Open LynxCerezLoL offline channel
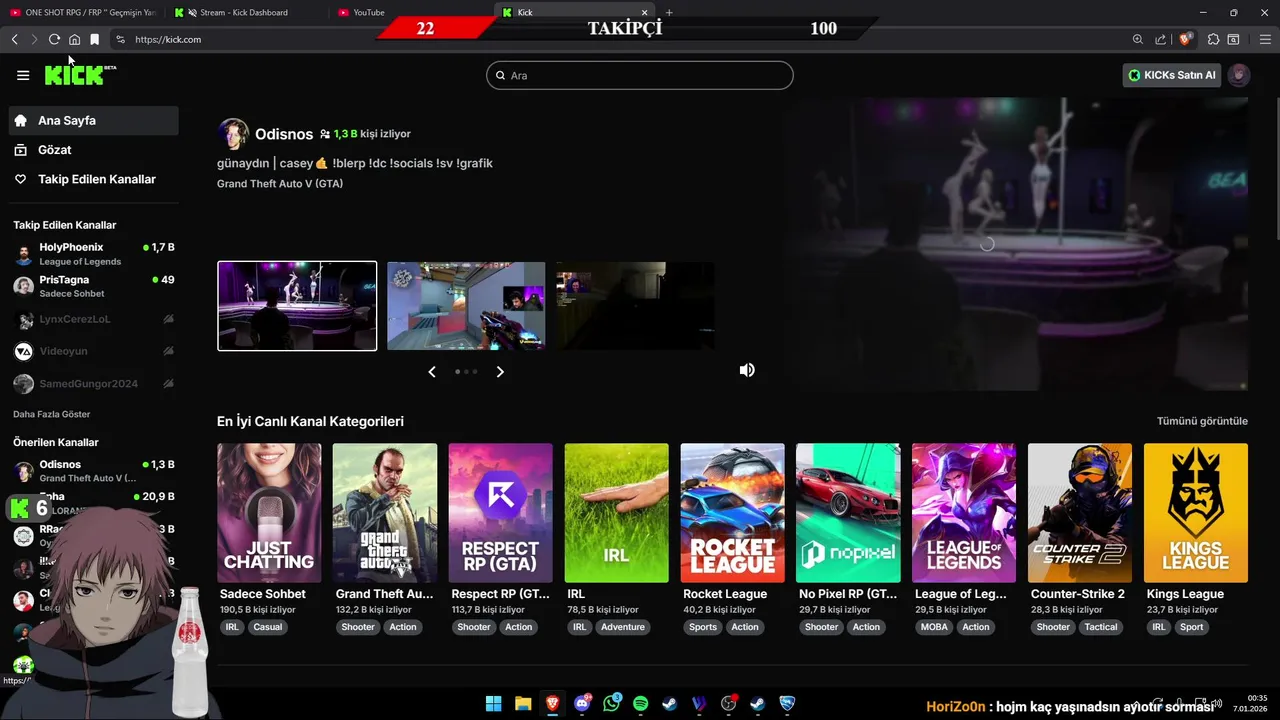This screenshot has width=1280, height=720. pyautogui.click(x=94, y=319)
